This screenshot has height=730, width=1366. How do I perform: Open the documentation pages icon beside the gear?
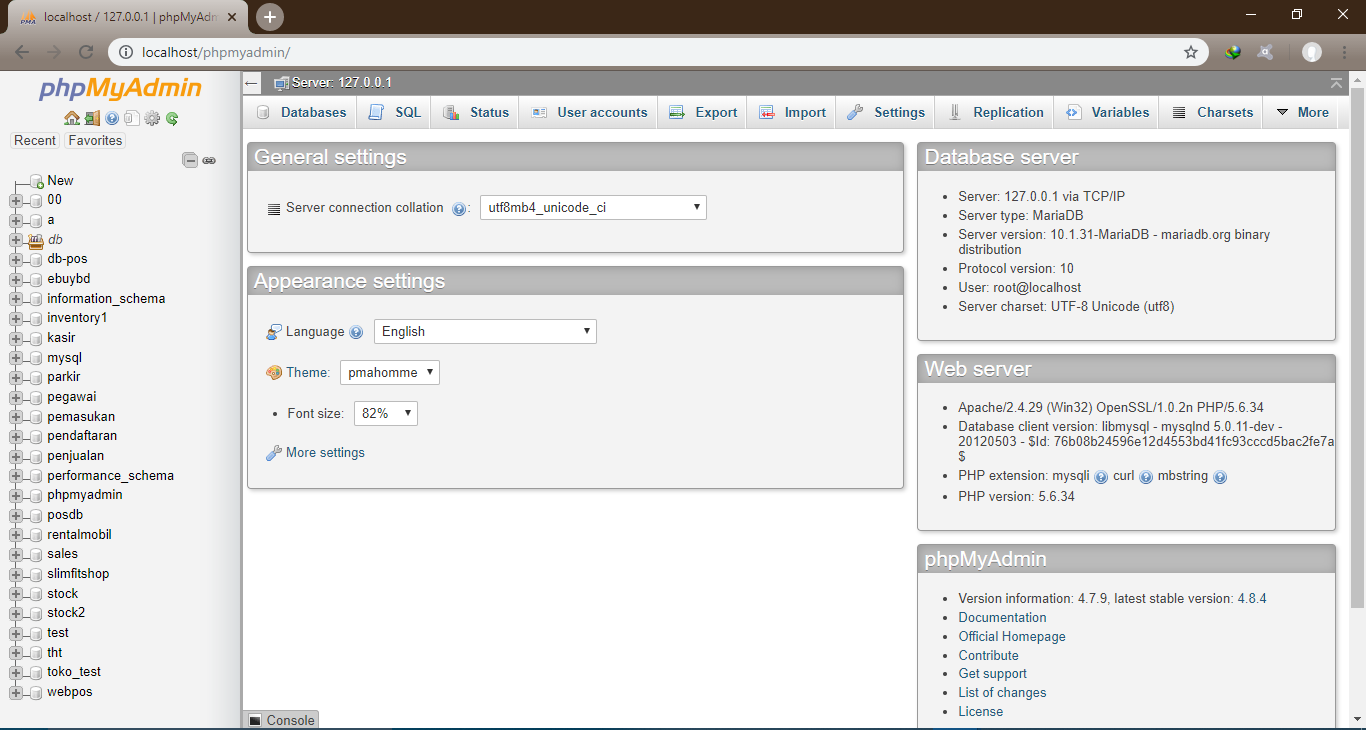pos(131,118)
